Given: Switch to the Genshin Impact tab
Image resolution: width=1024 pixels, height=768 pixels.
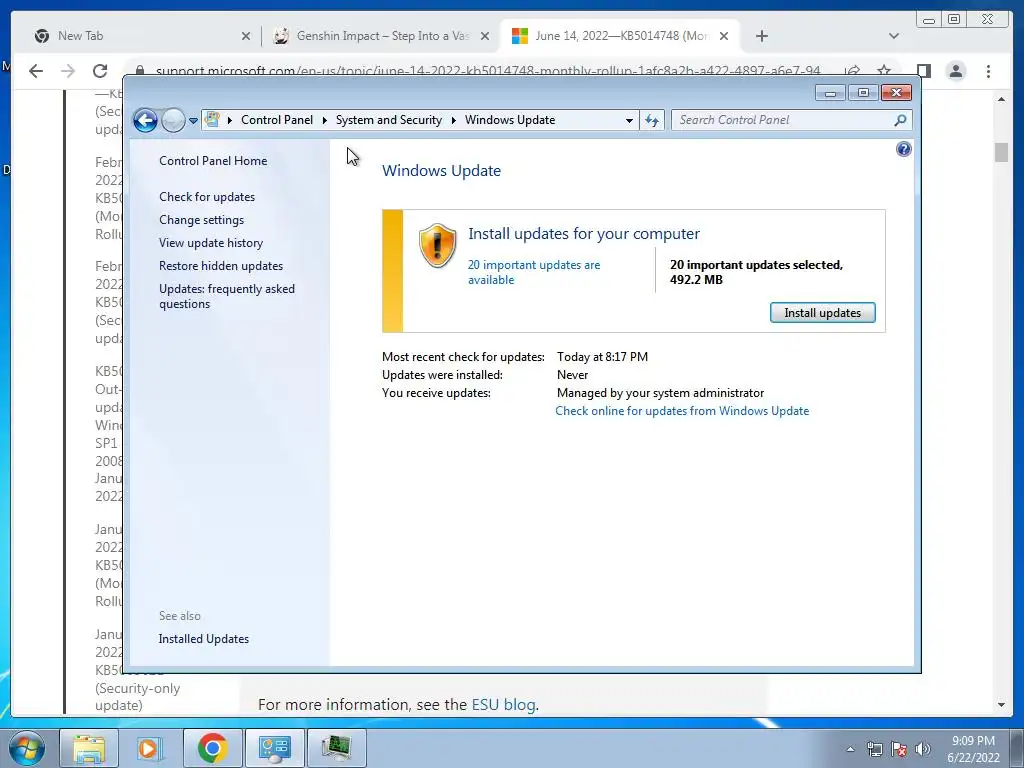Looking at the screenshot, I should [x=383, y=36].
